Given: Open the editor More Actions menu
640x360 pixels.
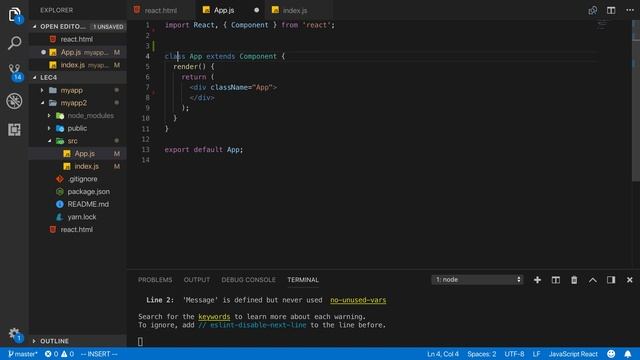Looking at the screenshot, I should click(630, 10).
